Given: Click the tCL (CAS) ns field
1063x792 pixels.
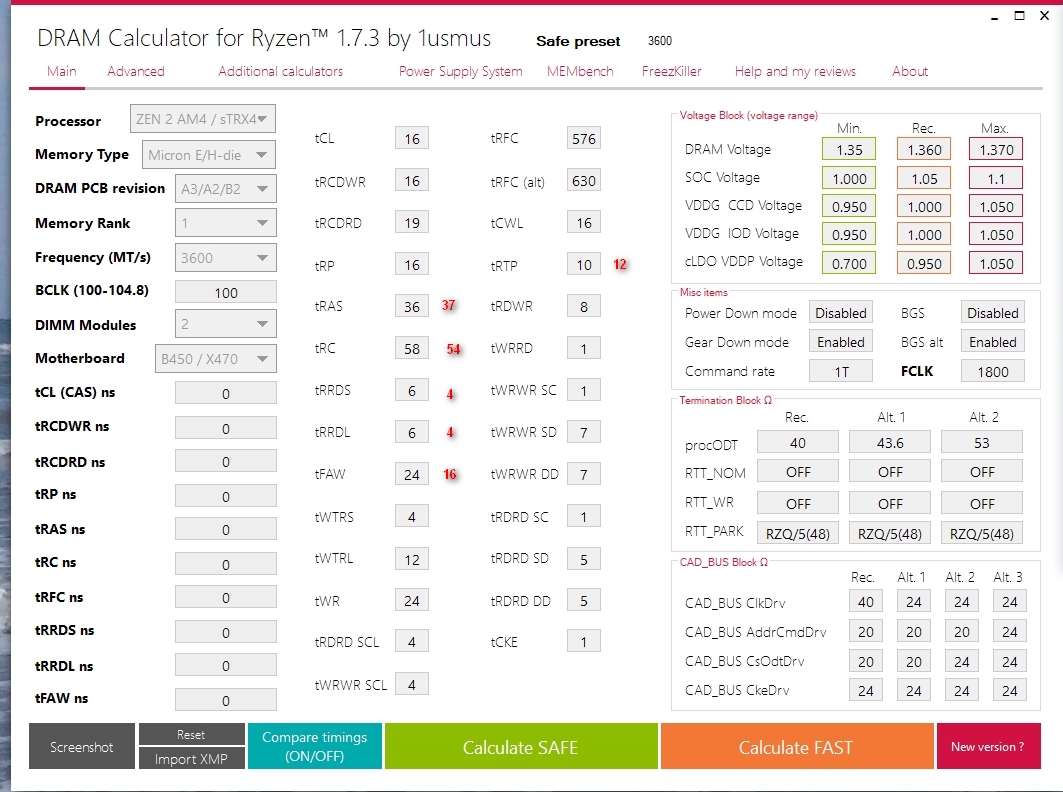Looking at the screenshot, I should 226,393.
